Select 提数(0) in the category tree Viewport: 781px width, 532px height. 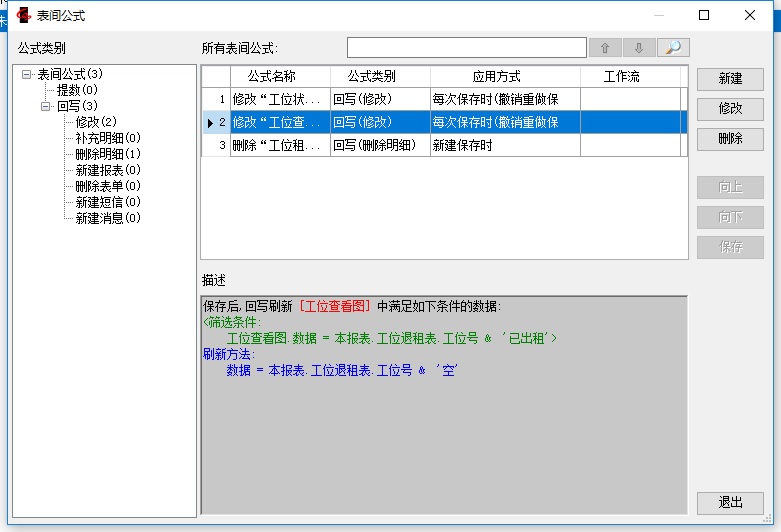77,90
